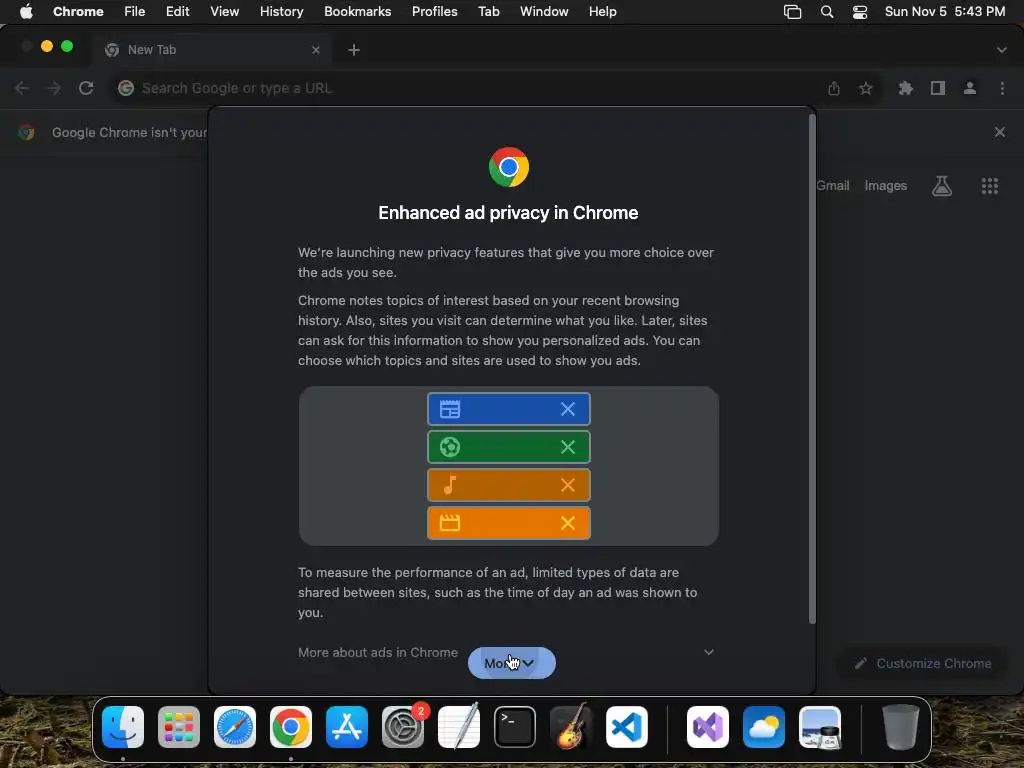Click the date and time in menu bar
The image size is (1024, 768).
pos(944,12)
